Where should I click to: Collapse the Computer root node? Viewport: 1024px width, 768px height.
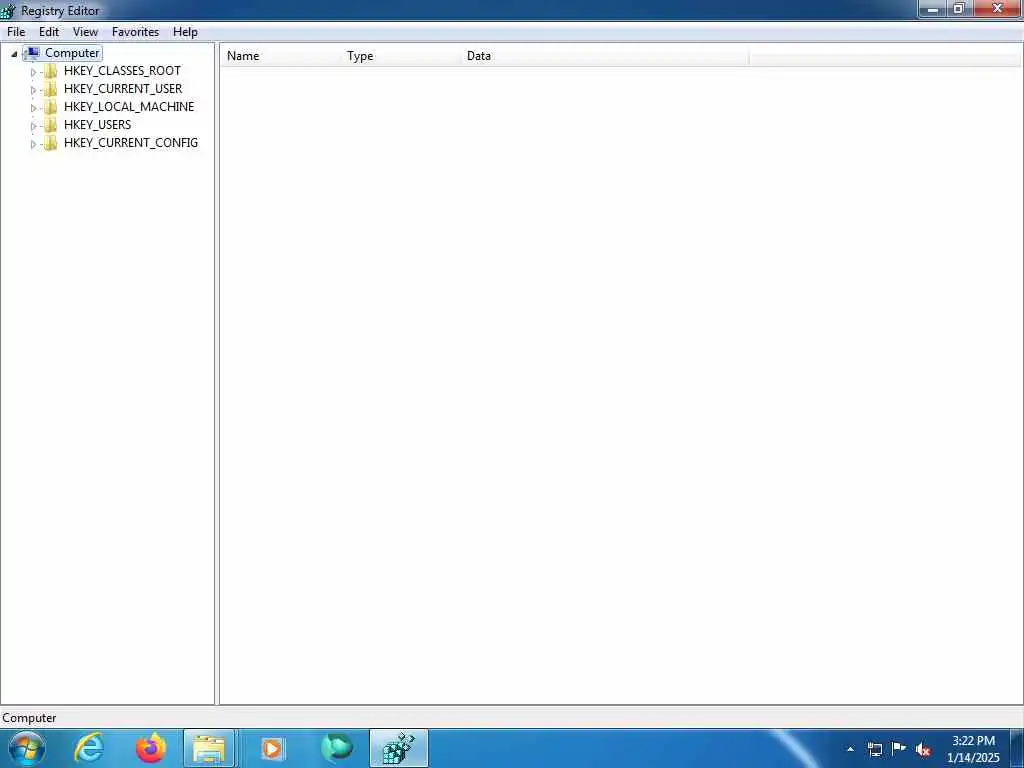click(14, 54)
